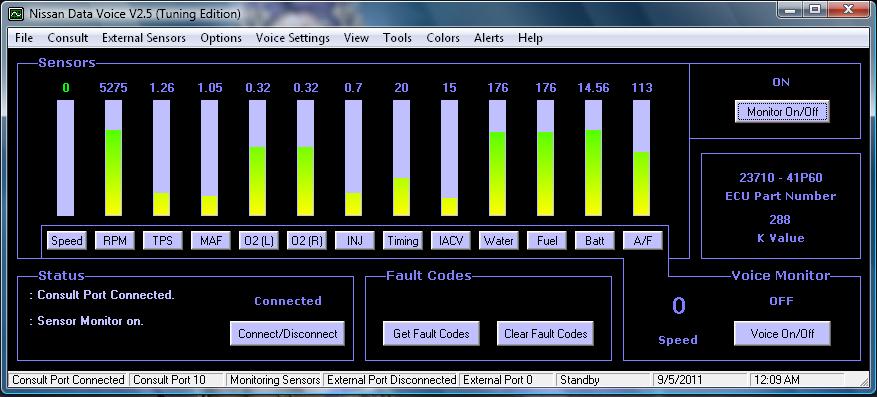Click the MAF value 1.05

pos(210,88)
